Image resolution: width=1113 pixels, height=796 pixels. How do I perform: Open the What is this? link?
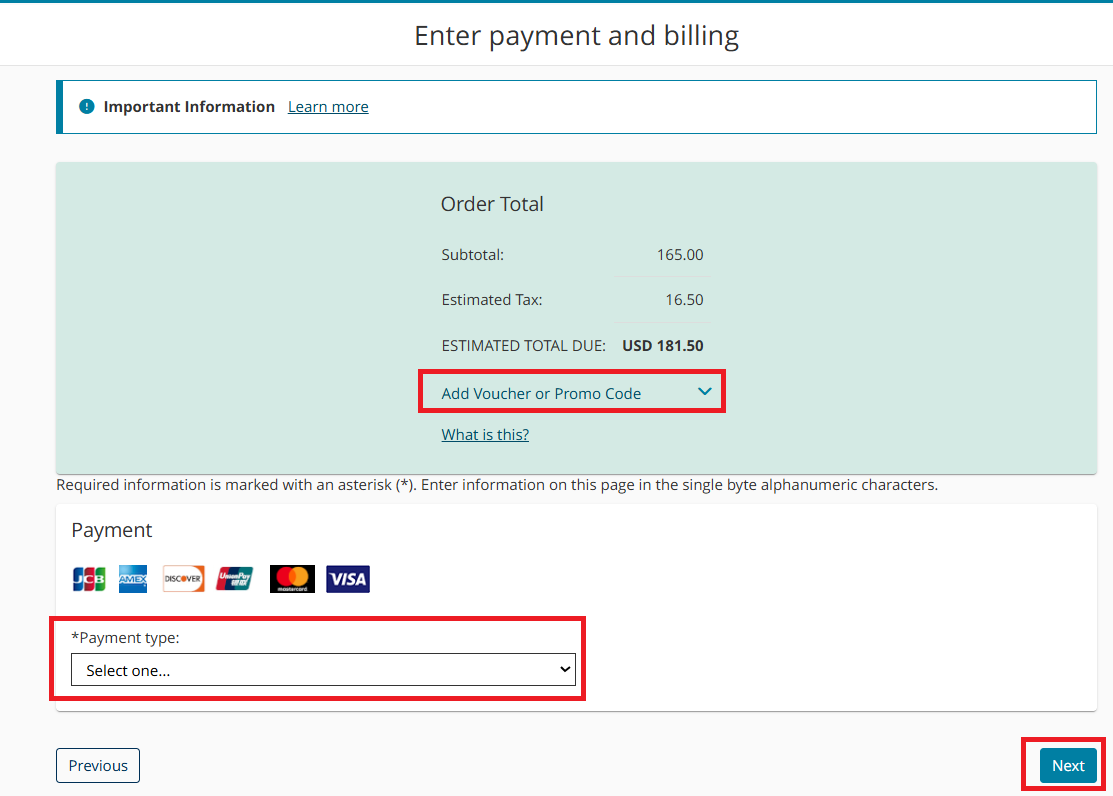[x=485, y=435]
